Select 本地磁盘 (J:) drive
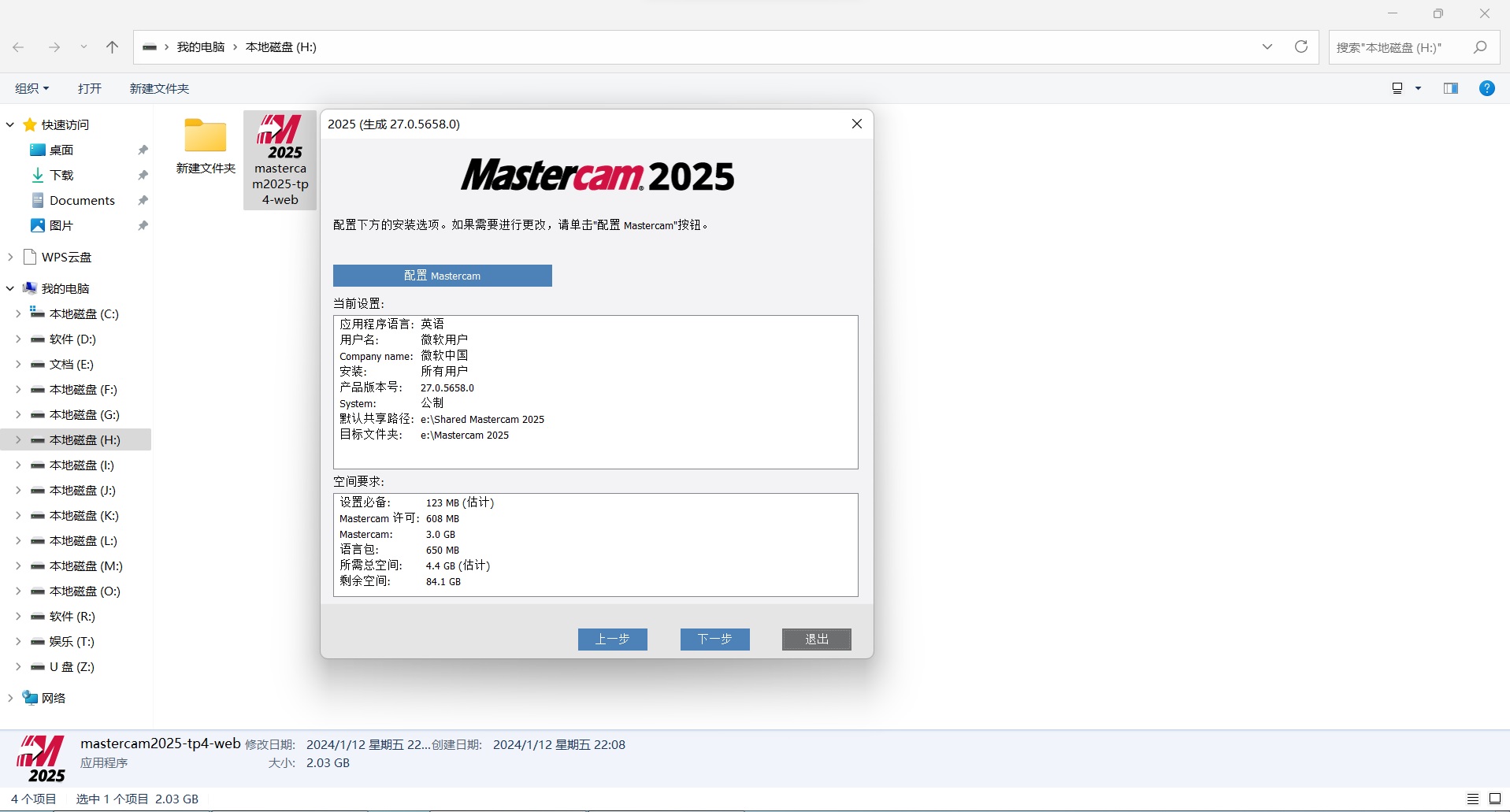 click(82, 490)
